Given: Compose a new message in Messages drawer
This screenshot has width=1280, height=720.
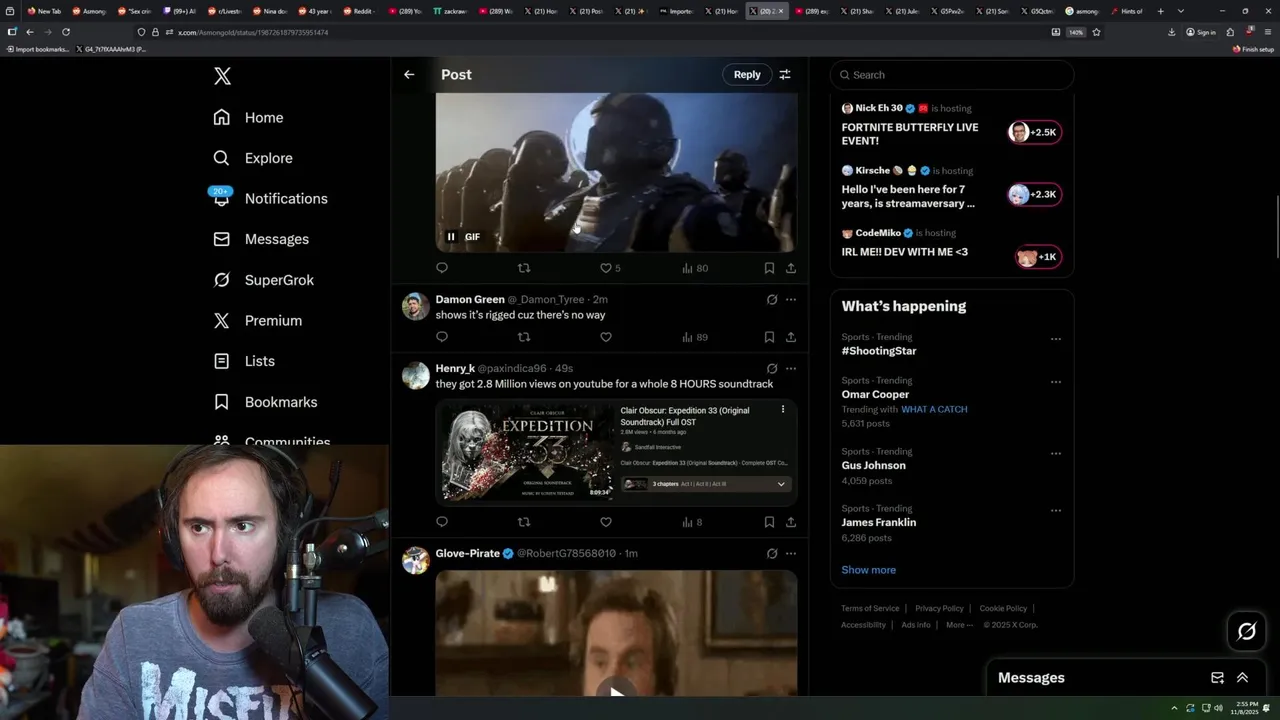Looking at the screenshot, I should [1217, 678].
